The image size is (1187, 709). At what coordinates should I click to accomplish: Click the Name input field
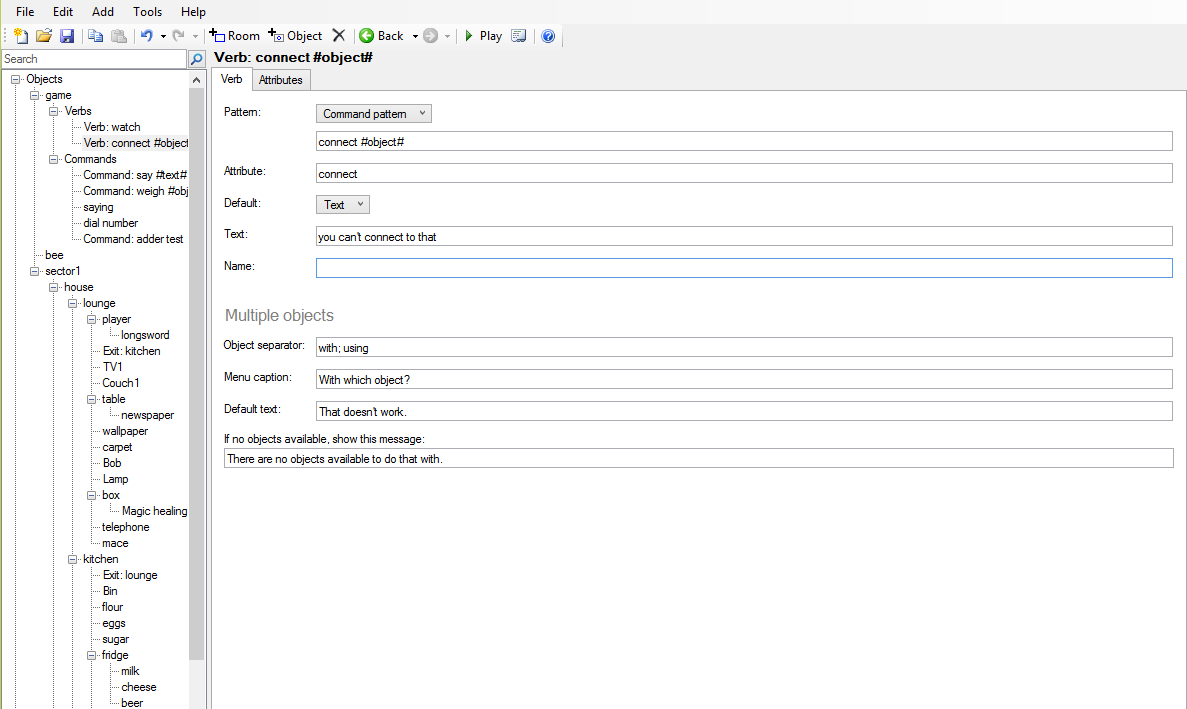[743, 268]
